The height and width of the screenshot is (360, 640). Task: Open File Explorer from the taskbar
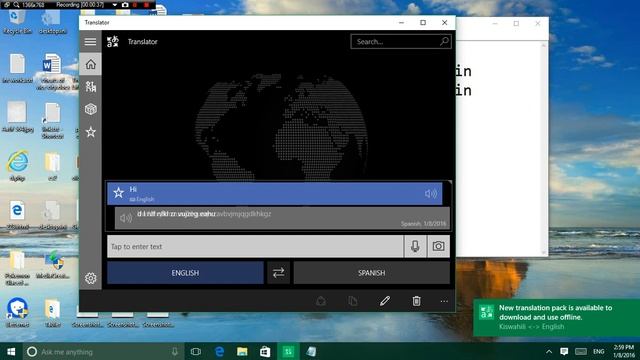coord(242,351)
